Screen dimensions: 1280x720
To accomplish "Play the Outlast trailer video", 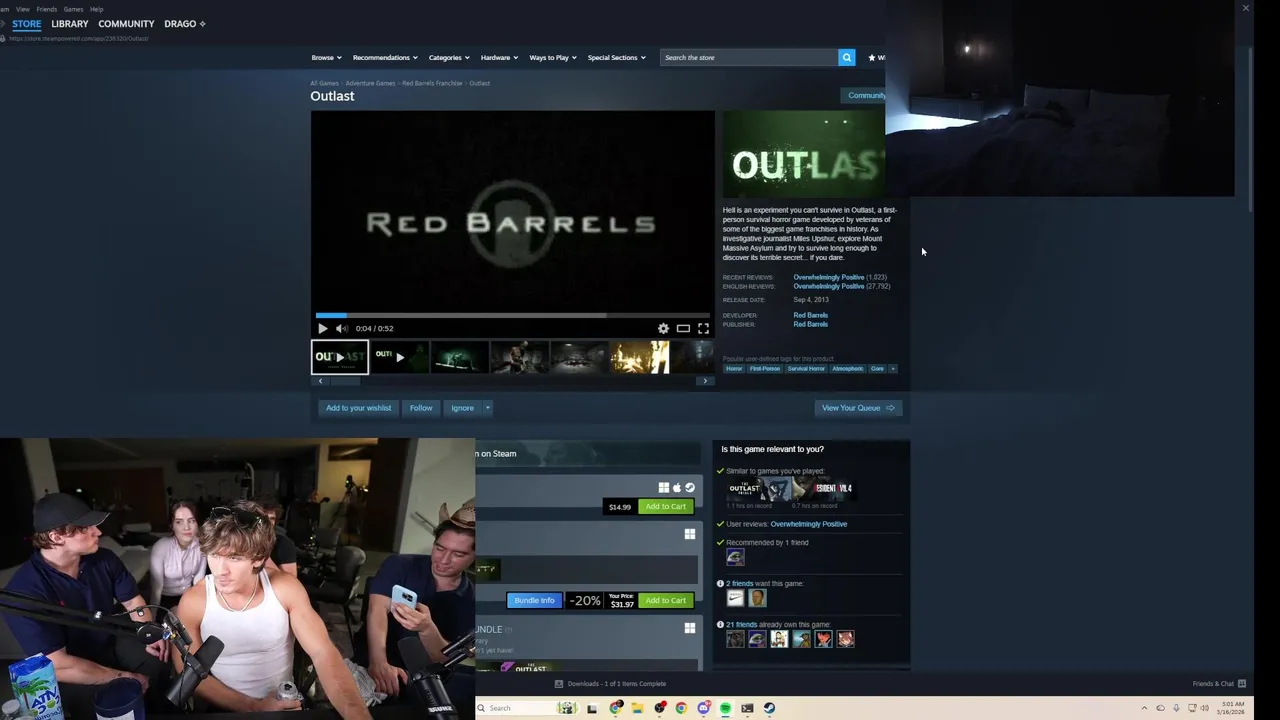I will click(322, 328).
